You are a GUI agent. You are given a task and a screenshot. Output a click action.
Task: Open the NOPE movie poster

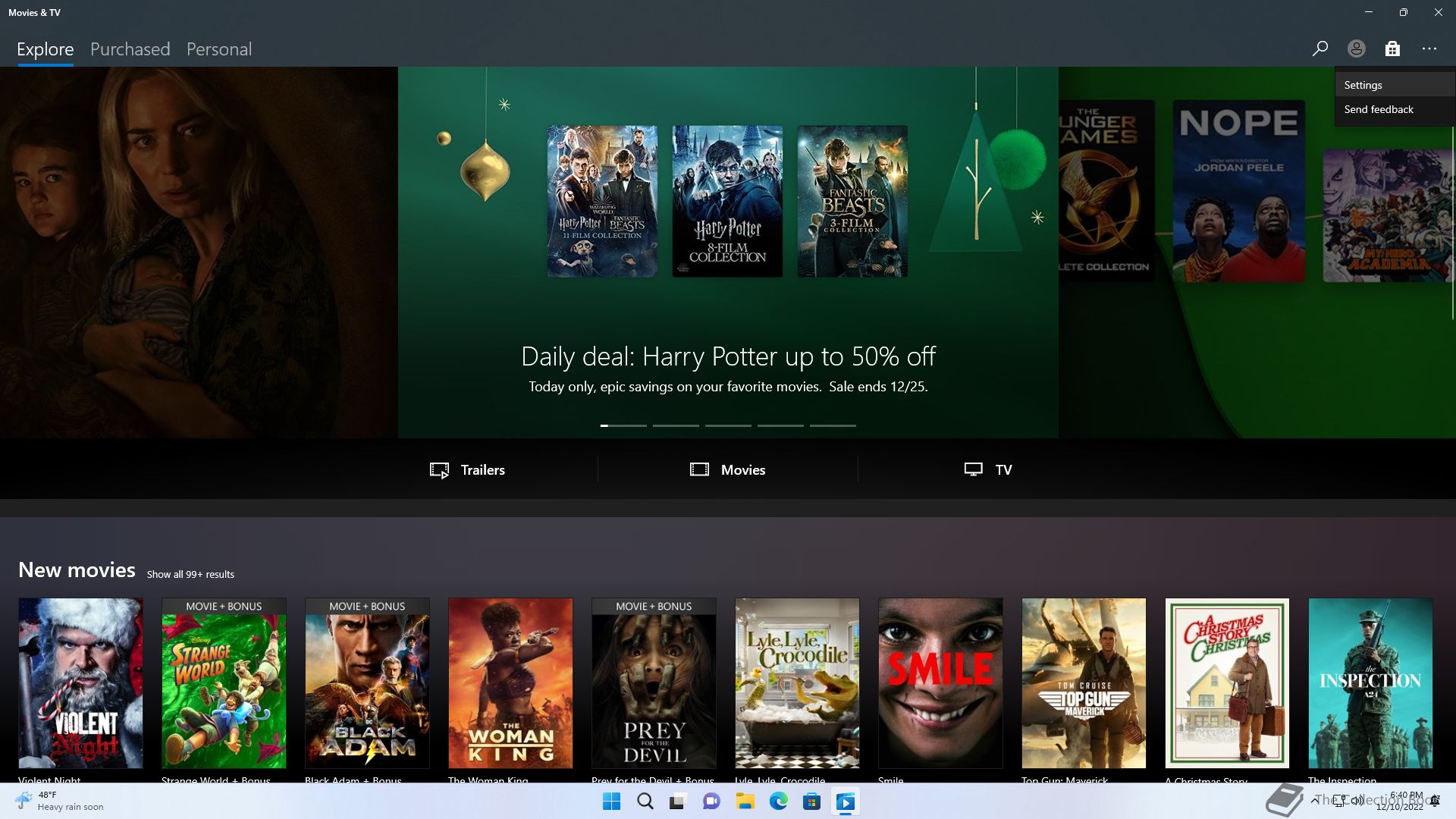coord(1239,191)
